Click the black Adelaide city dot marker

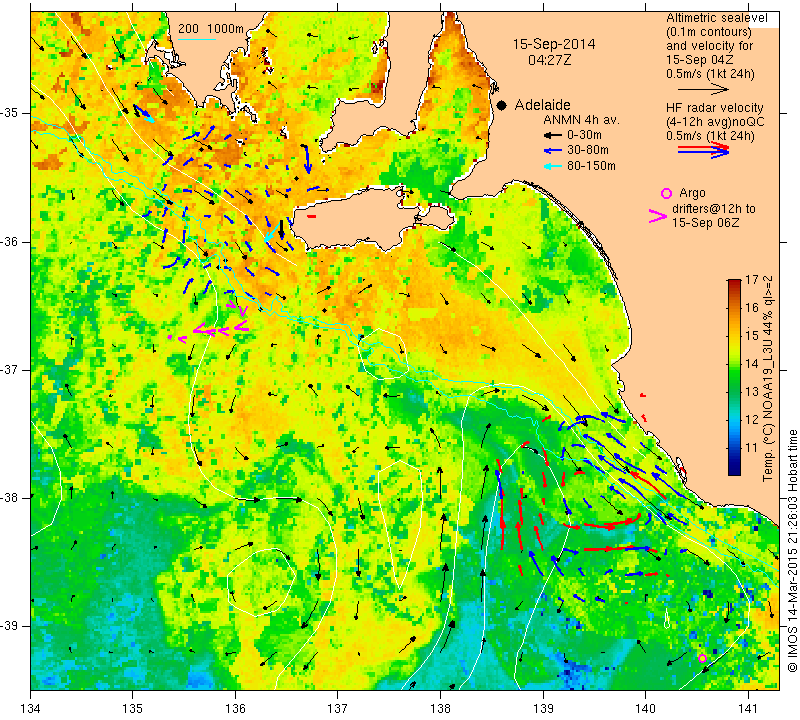[502, 105]
